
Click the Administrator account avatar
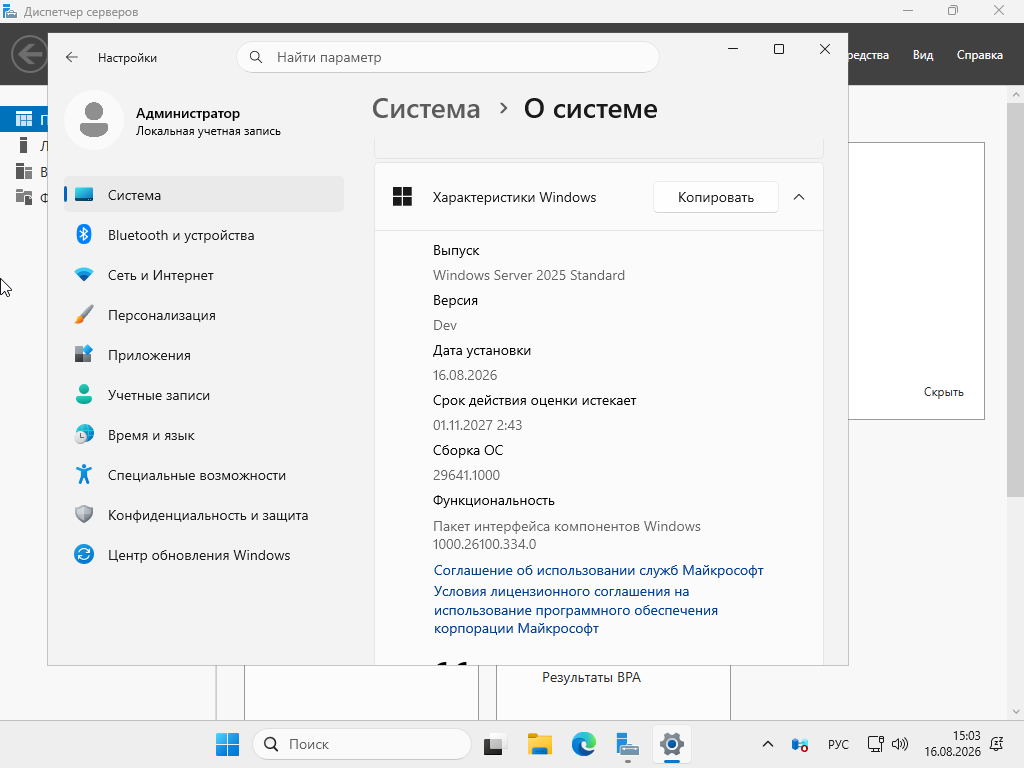tap(94, 120)
